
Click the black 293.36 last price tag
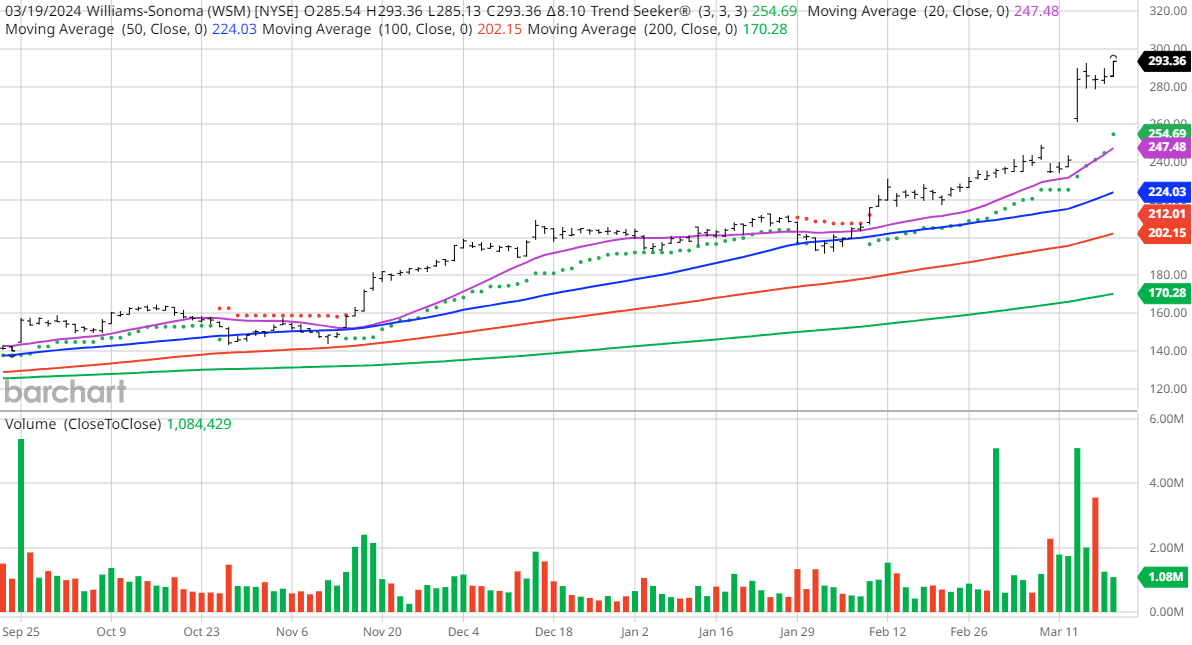[1165, 61]
